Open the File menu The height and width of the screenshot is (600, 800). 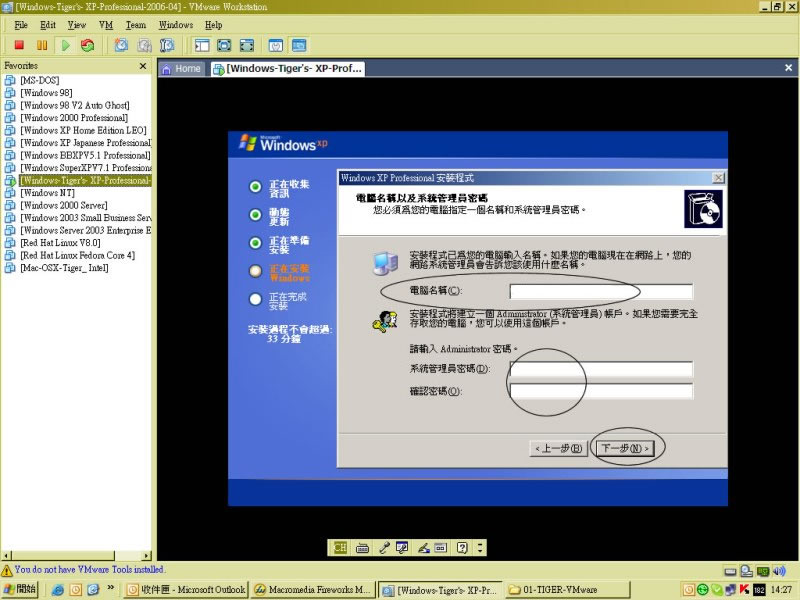(21, 25)
